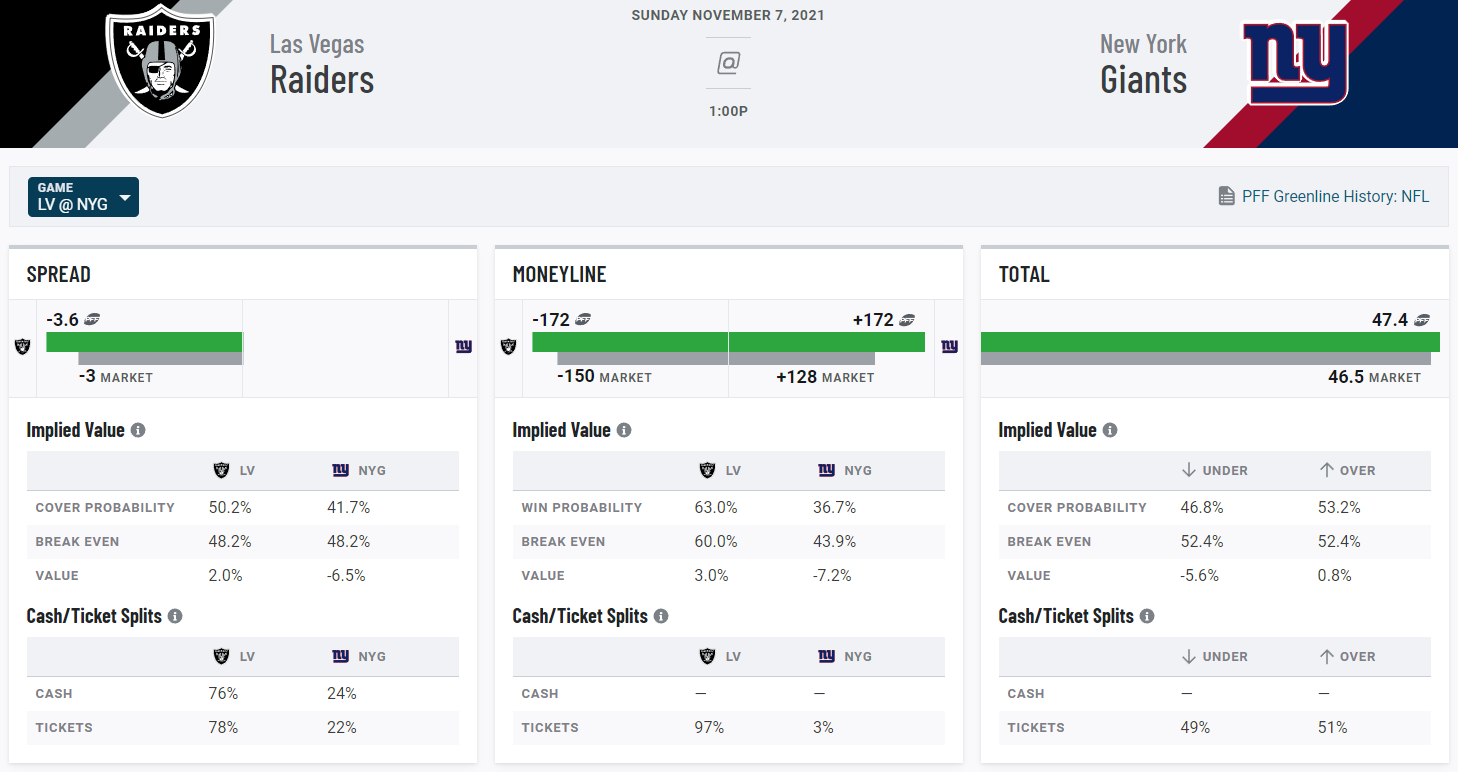Click the -3 MARKET spread value
The height and width of the screenshot is (772, 1458).
click(116, 377)
